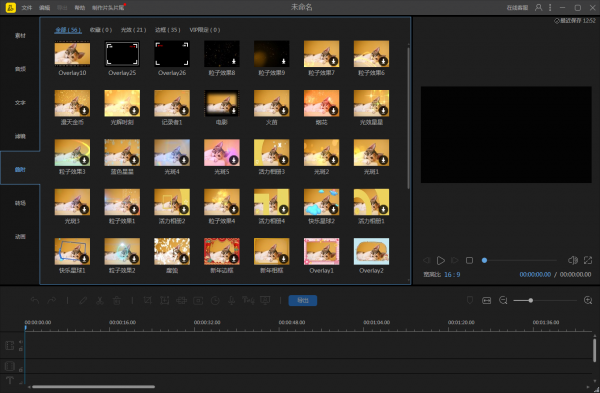Open the 编辑 menu
Image resolution: width=600 pixels, height=393 pixels.
[x=44, y=8]
